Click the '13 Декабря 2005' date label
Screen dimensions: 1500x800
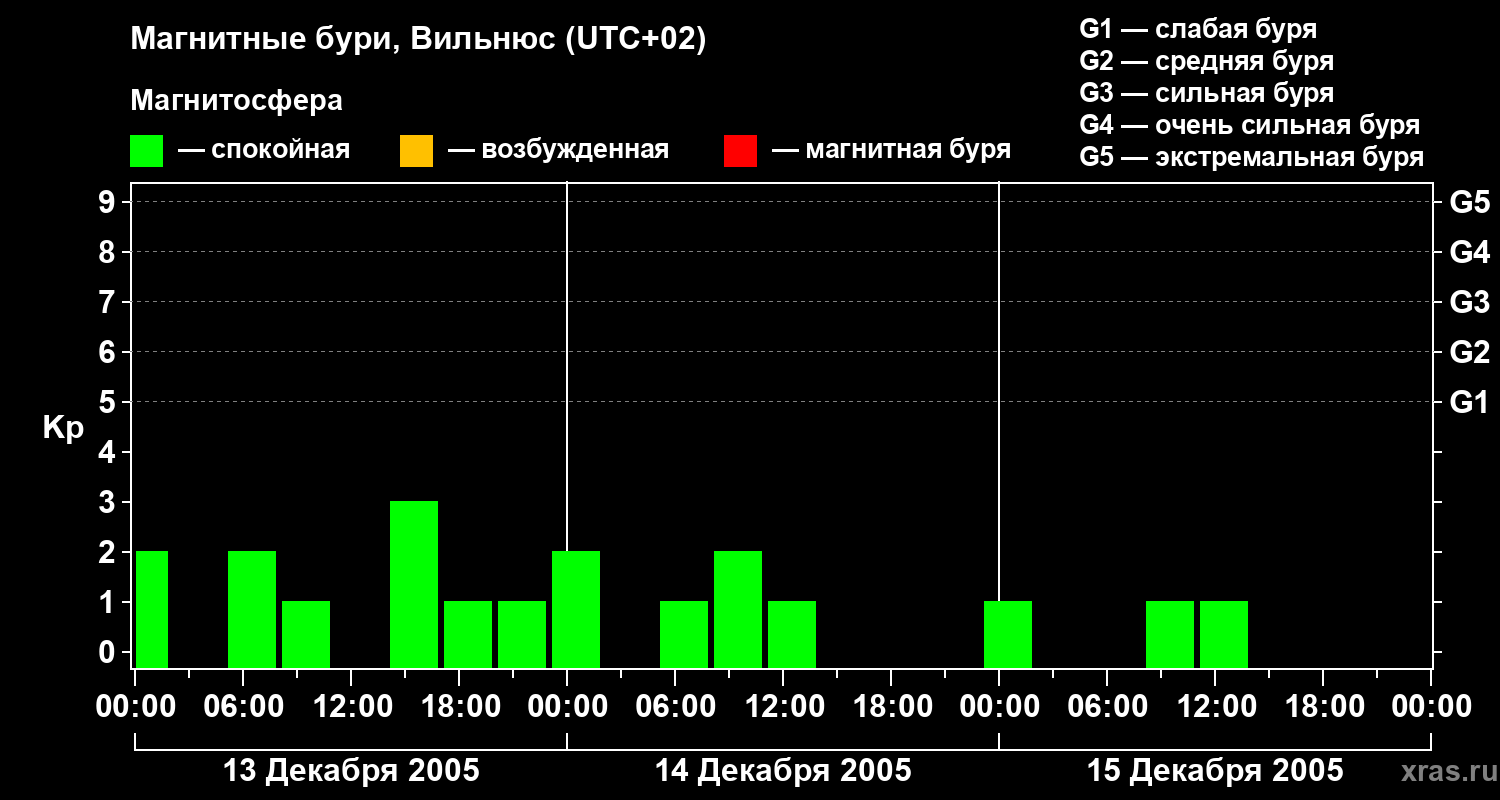coord(351,771)
